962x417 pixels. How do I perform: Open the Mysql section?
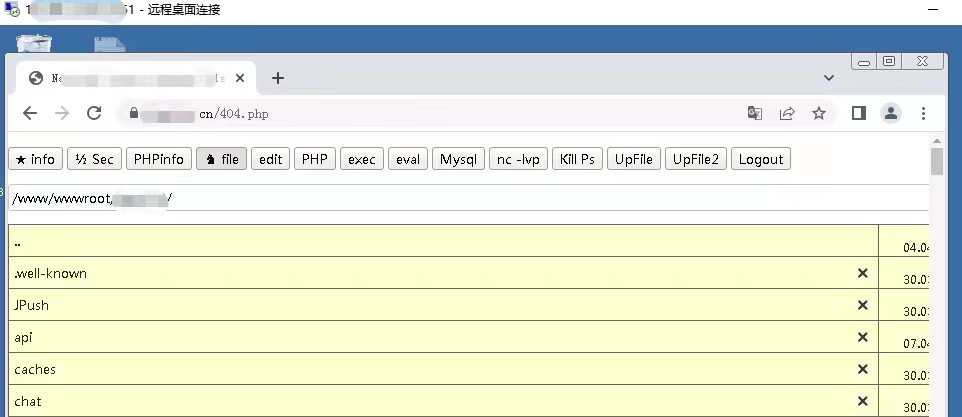pos(458,159)
